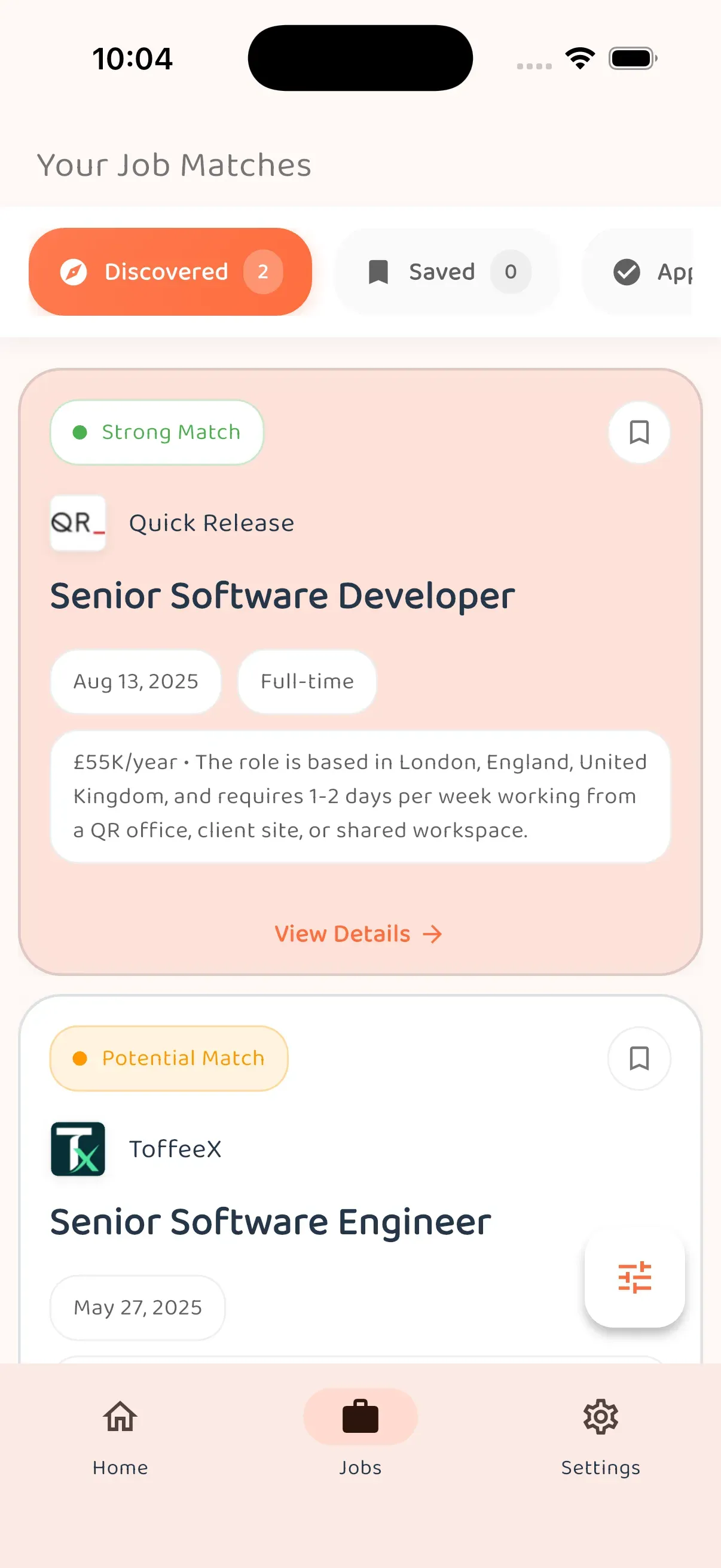
Task: Bookmark the Senior Software Developer job
Action: click(x=639, y=432)
